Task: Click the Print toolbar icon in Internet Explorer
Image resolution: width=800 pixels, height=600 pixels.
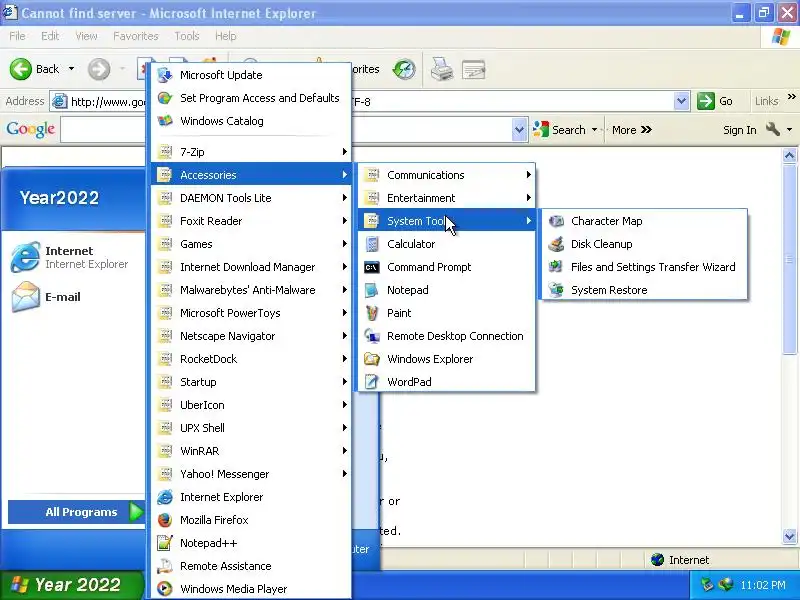Action: click(442, 69)
